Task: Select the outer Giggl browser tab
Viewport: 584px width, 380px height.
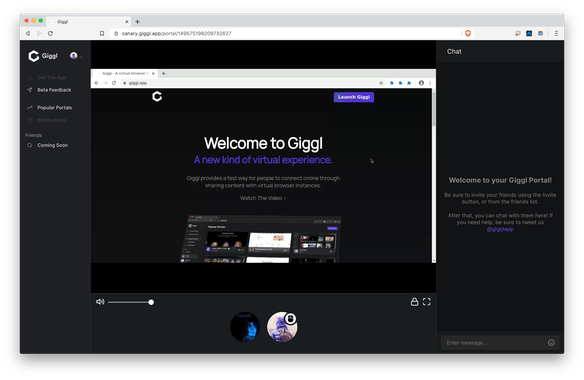Action: [89, 22]
